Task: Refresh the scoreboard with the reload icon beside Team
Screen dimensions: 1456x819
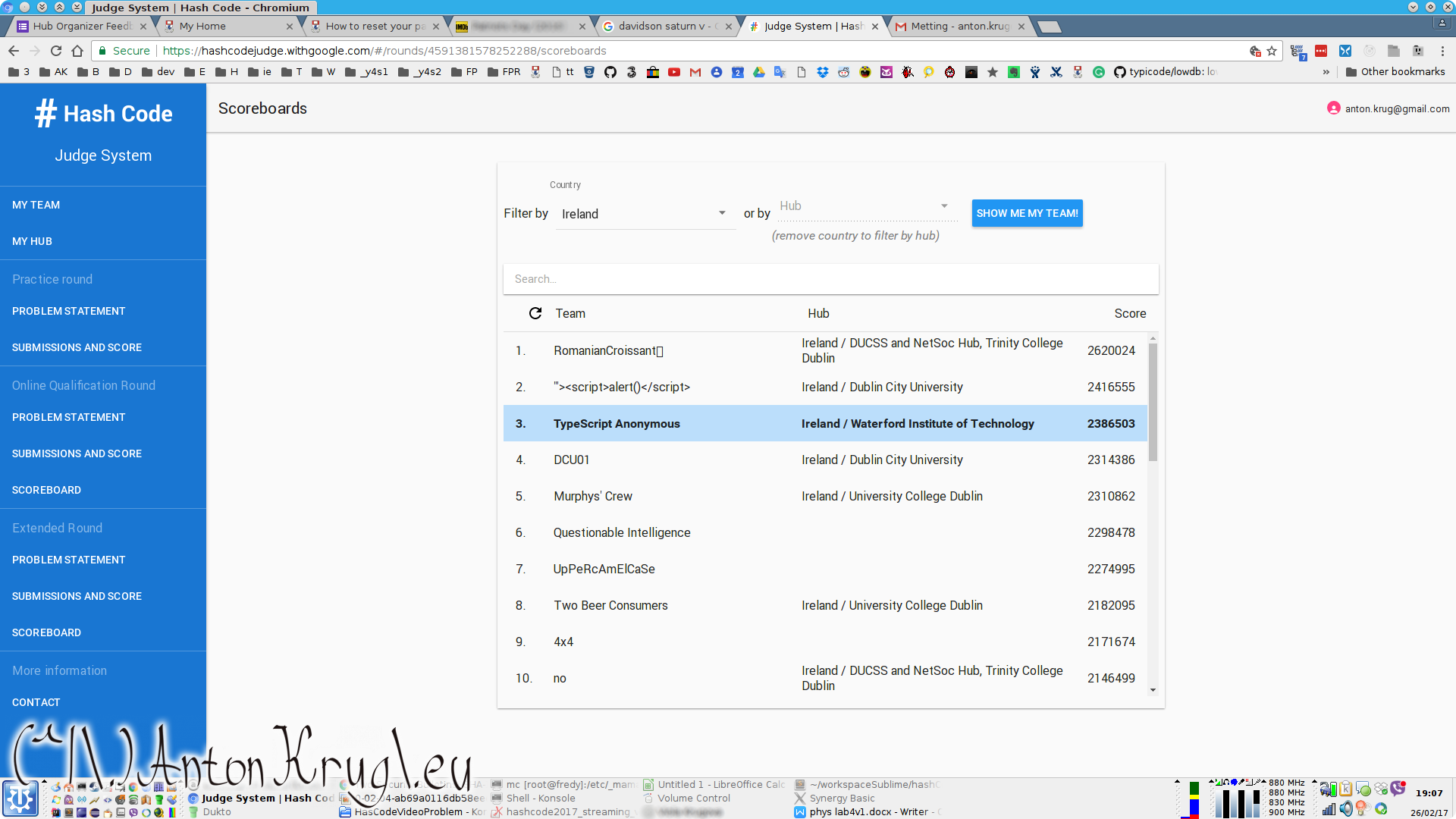Action: (x=535, y=313)
